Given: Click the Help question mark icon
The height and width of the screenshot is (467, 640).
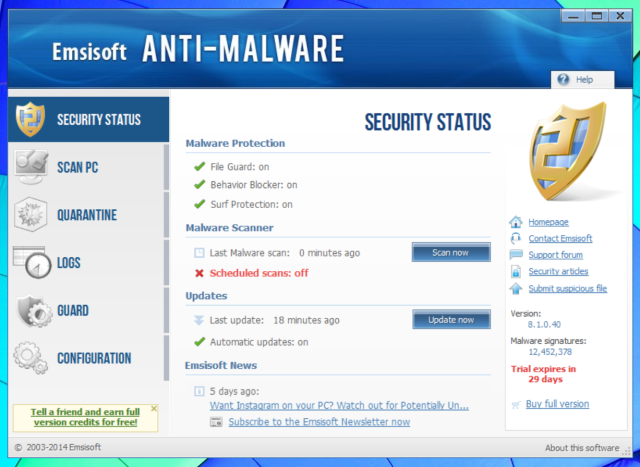Looking at the screenshot, I should (564, 79).
